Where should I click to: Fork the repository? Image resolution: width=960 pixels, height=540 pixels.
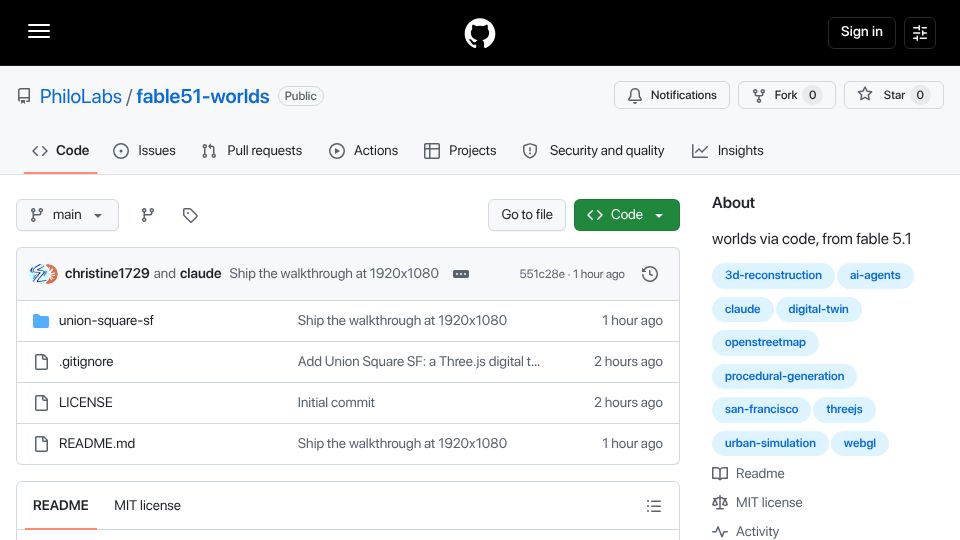[787, 95]
